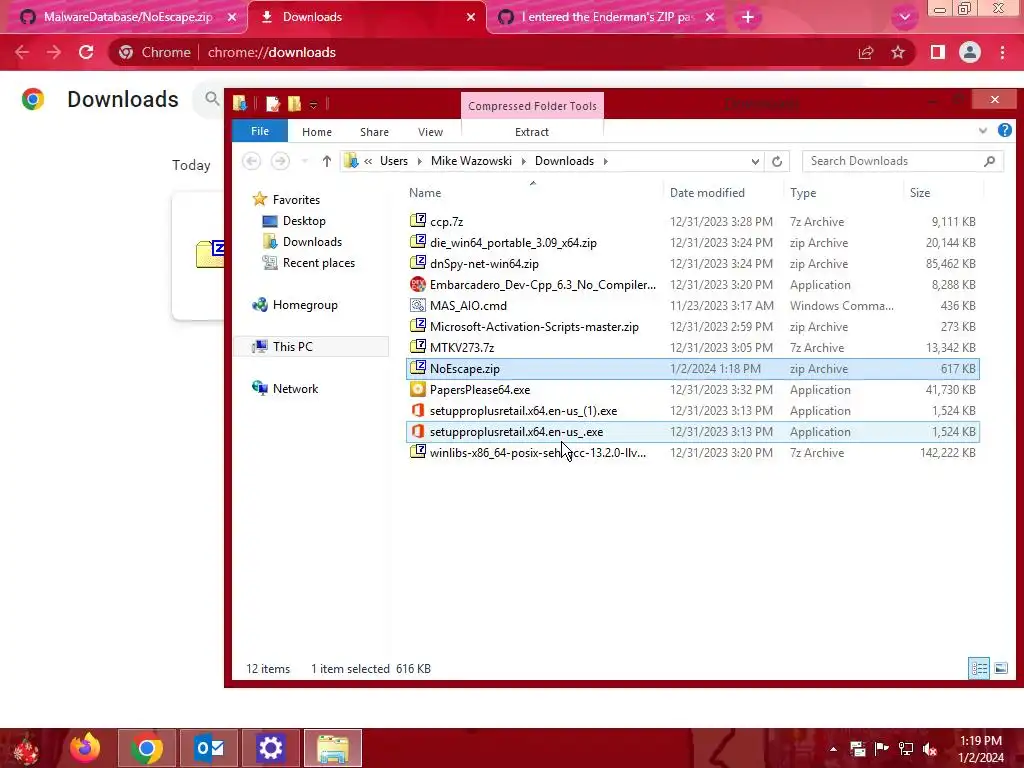Screen dimensions: 1024x768
Task: Select the PapersPlease64.exe file
Action: pos(692,389)
